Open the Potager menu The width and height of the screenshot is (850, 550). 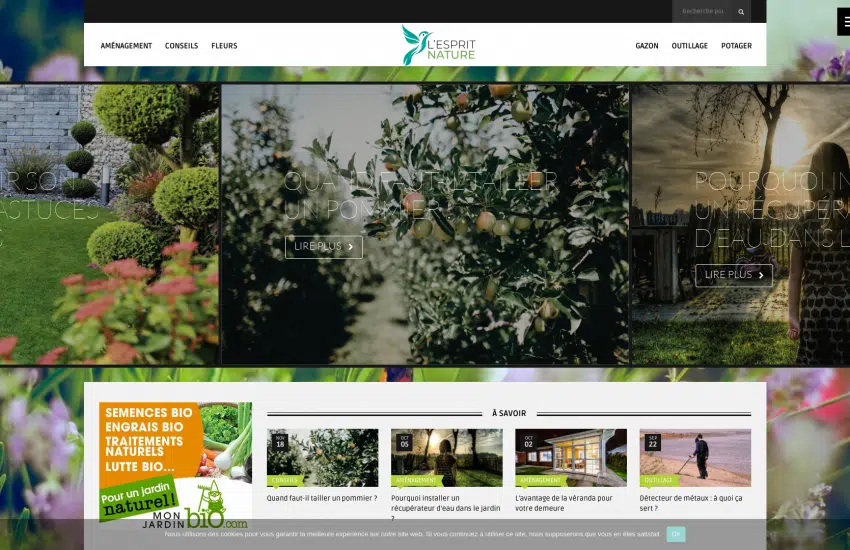736,46
